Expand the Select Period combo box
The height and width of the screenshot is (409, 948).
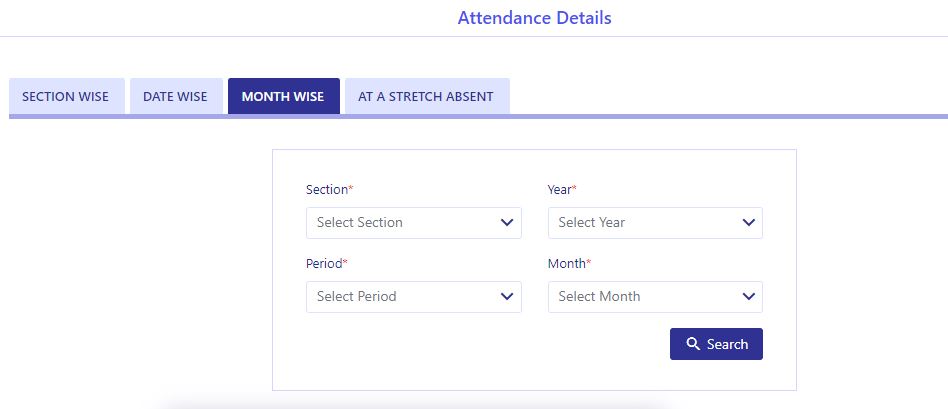coord(414,296)
